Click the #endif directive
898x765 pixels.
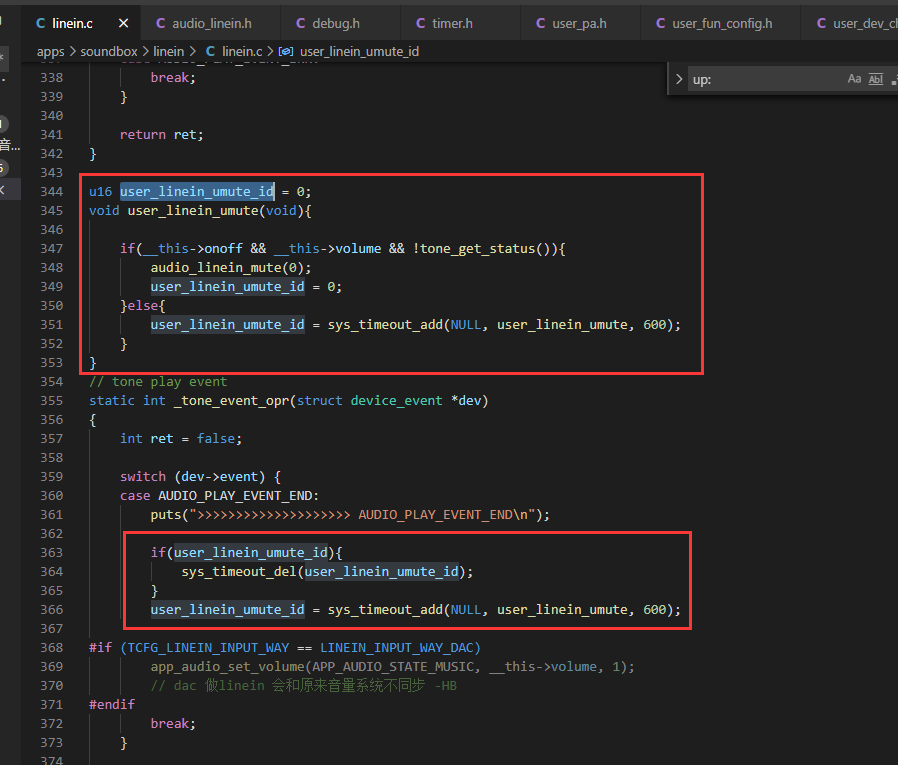[x=112, y=704]
